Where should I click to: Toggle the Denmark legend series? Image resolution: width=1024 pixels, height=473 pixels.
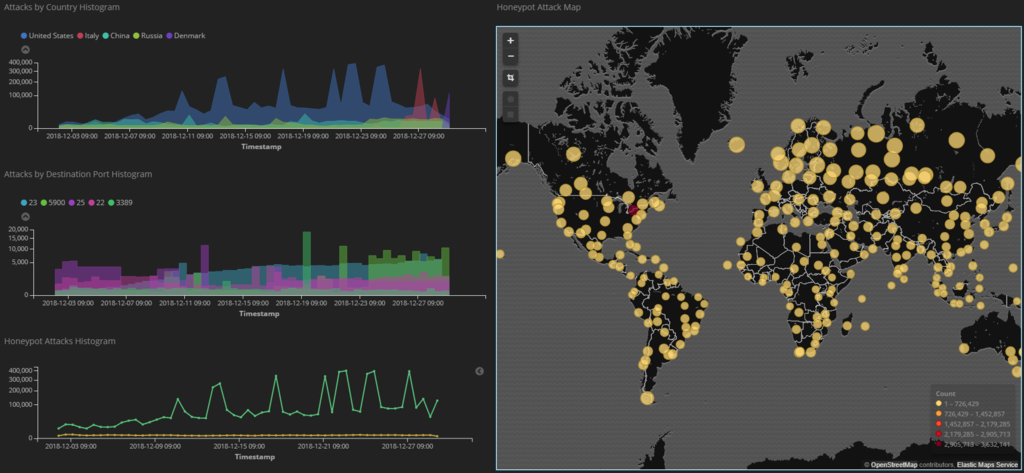click(185, 36)
